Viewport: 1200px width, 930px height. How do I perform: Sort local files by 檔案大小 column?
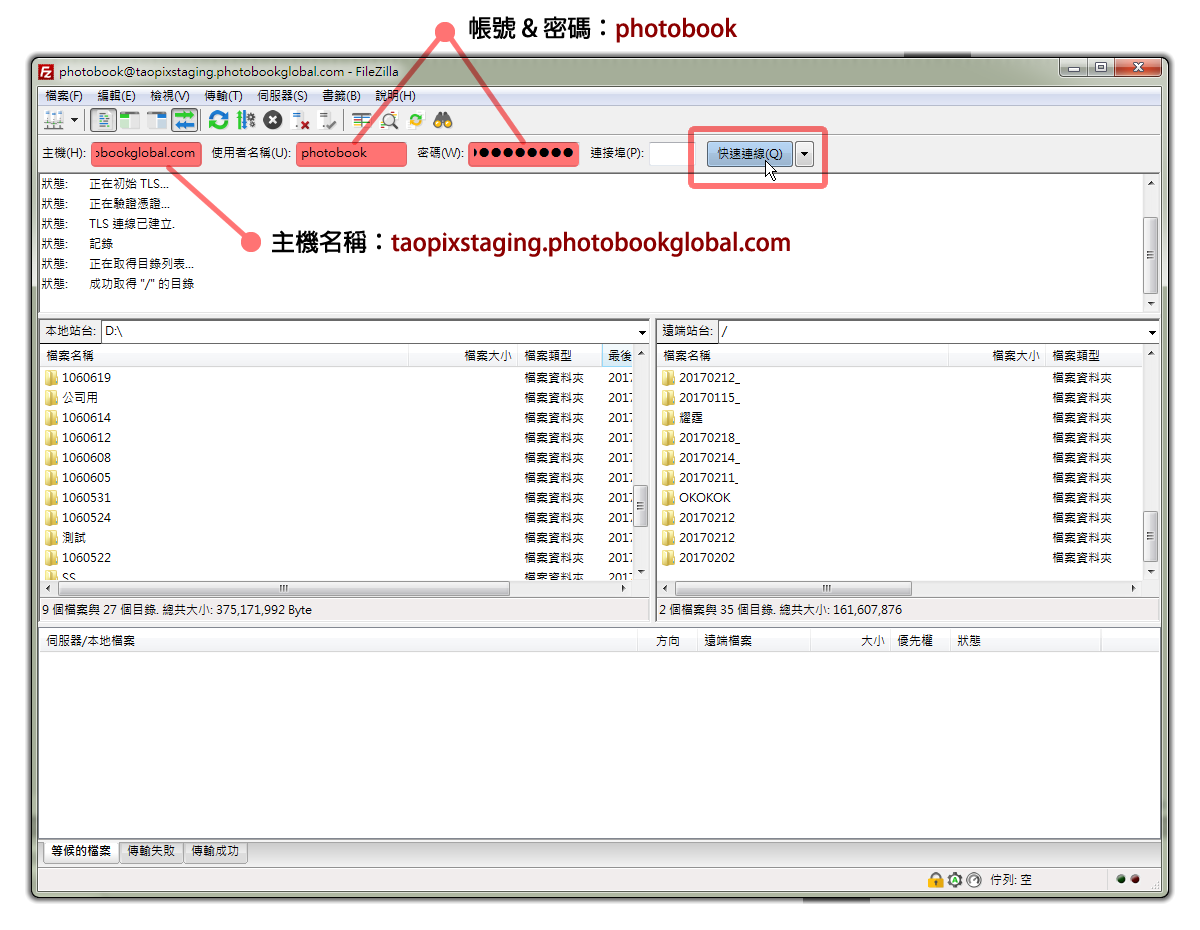click(x=463, y=355)
